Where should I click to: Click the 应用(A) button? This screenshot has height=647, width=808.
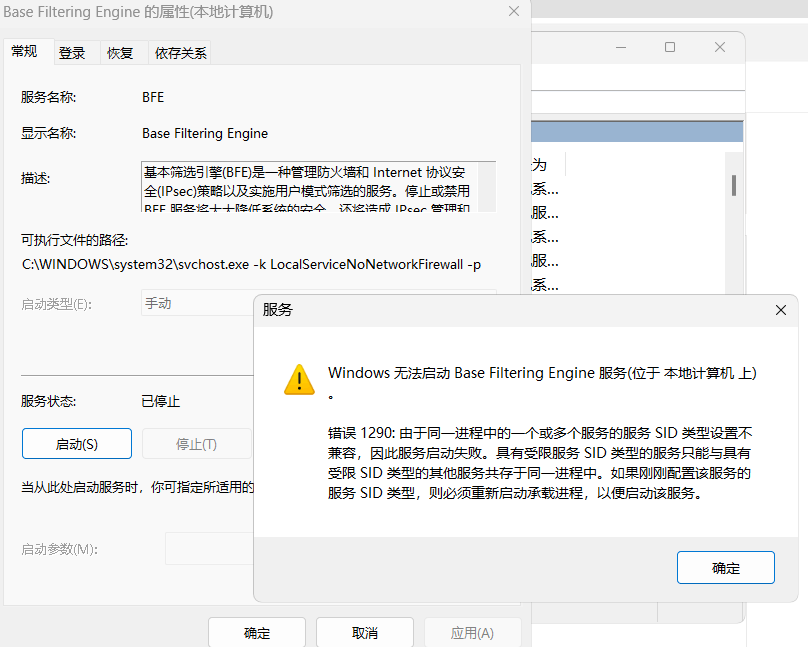473,633
